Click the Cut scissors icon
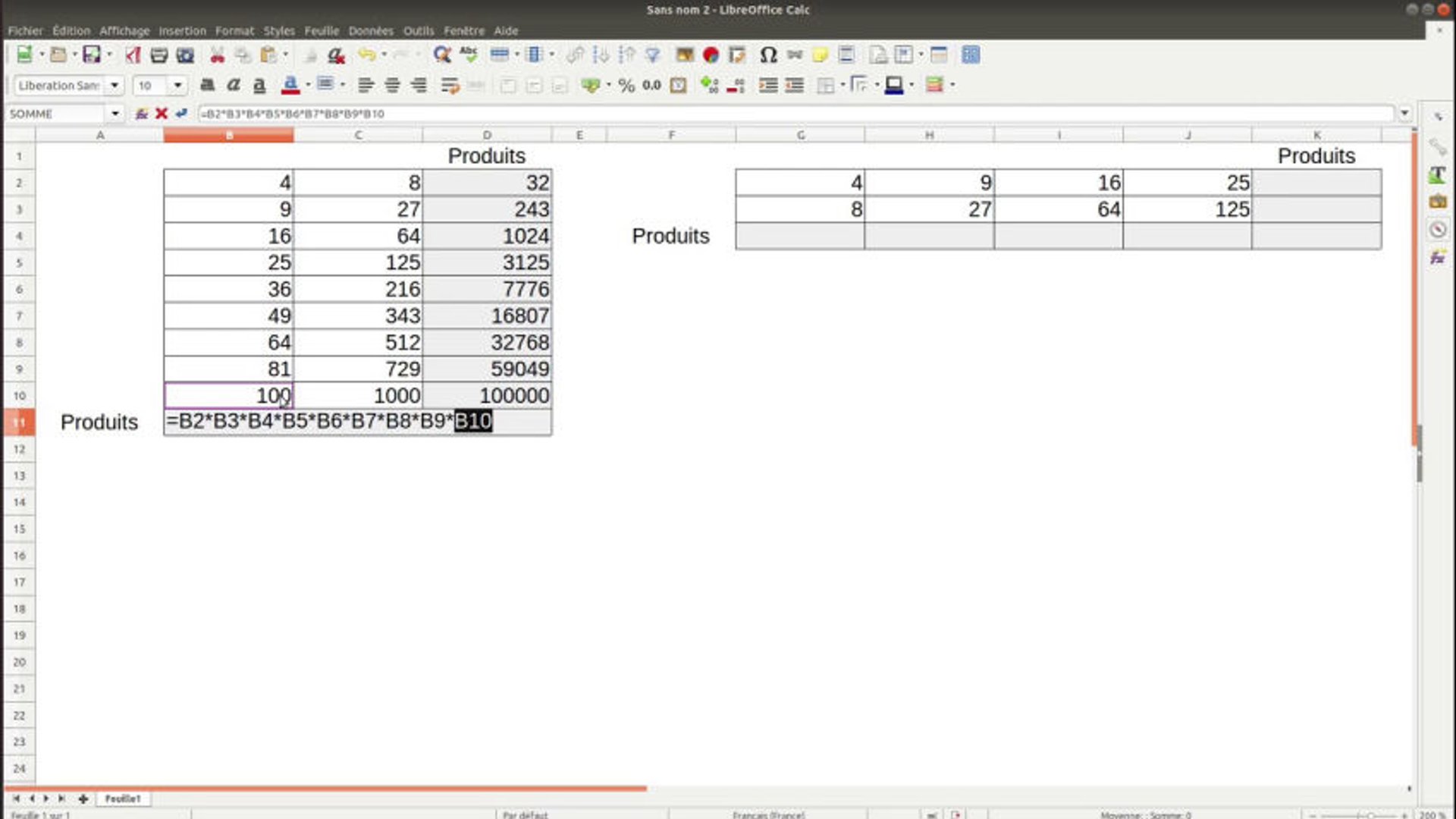Viewport: 1456px width, 819px height. (217, 55)
